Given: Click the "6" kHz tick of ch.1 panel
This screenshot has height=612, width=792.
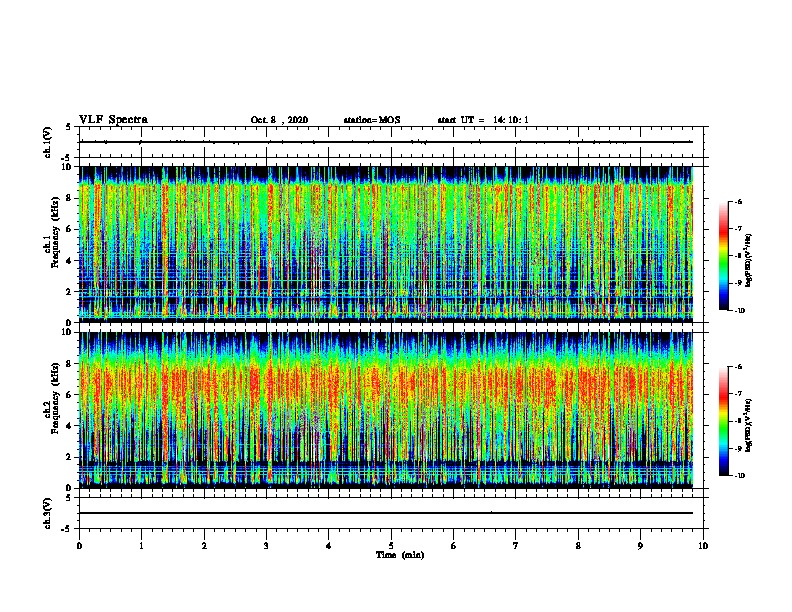Looking at the screenshot, I should coord(70,229).
